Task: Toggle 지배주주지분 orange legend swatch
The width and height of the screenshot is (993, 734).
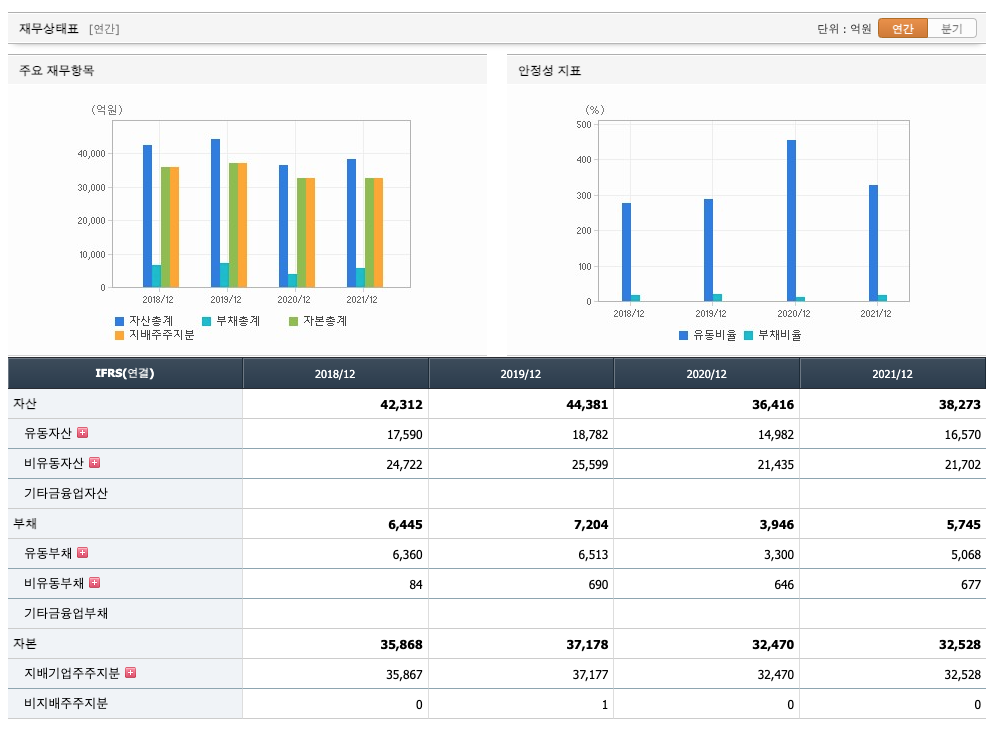Action: 119,335
